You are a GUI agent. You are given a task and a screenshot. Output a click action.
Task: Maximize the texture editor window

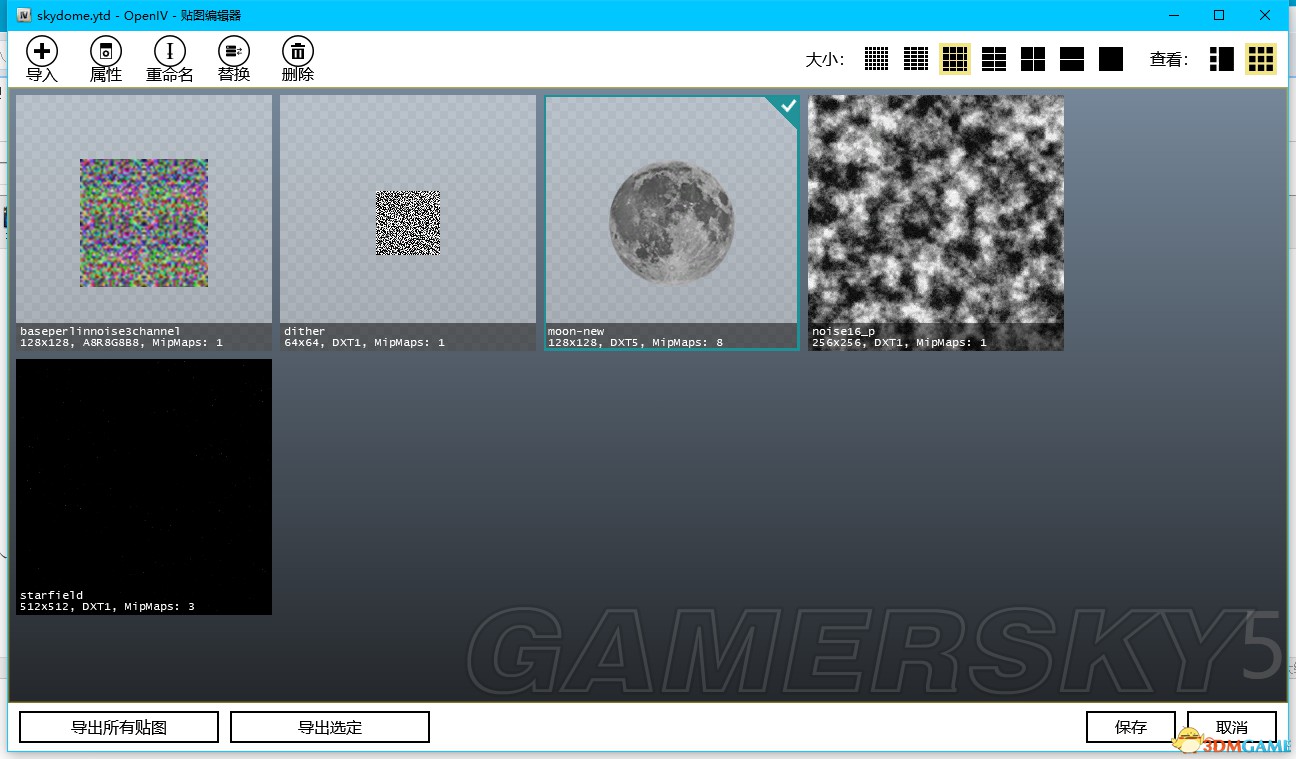1219,15
